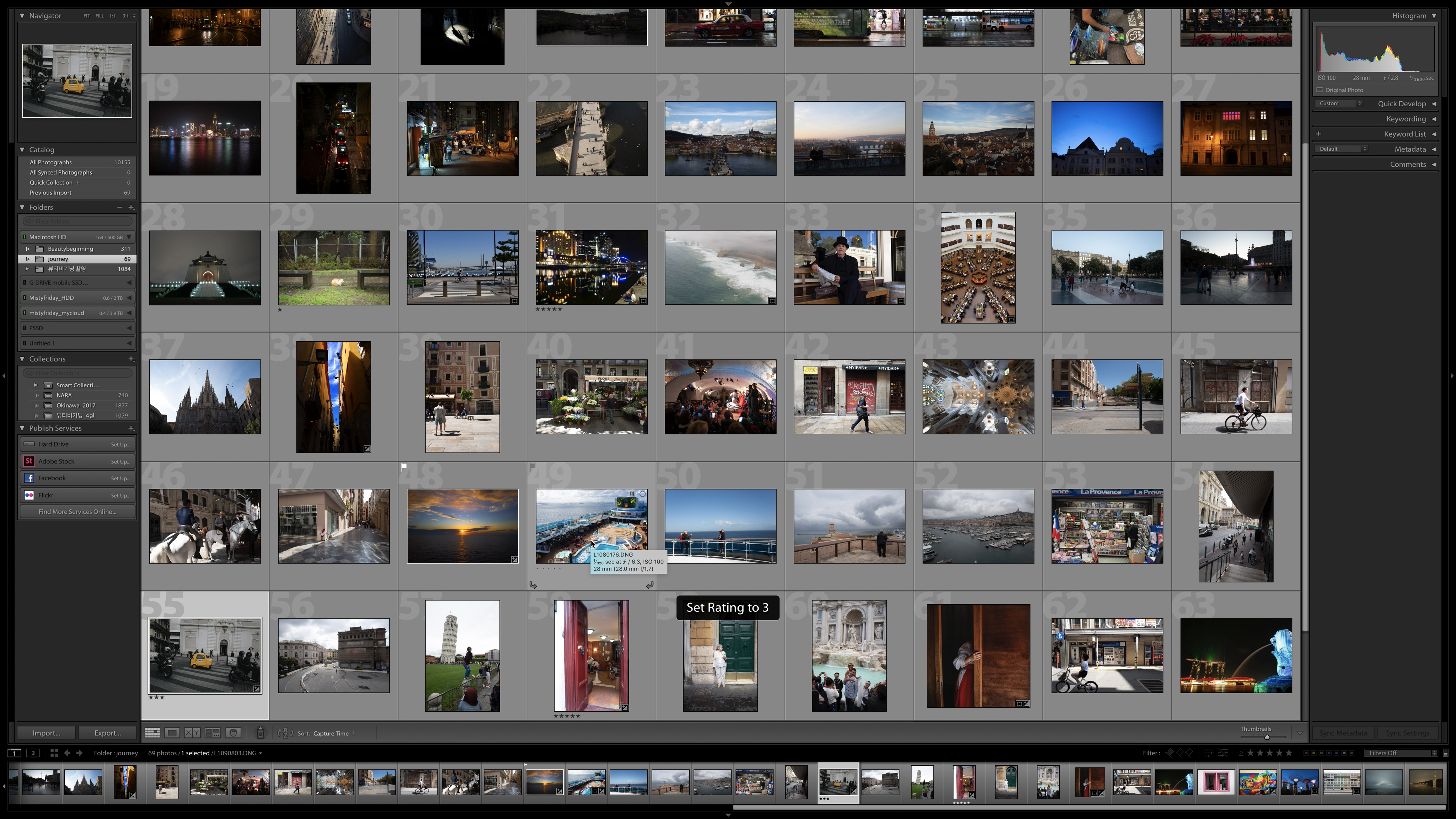Expand the Beautybeginning folder

coord(28,249)
